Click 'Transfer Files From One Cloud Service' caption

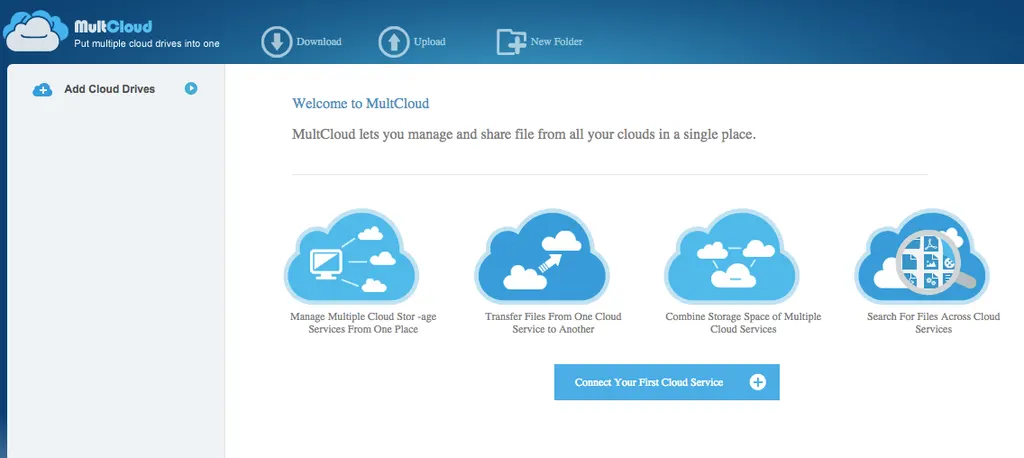coord(553,323)
